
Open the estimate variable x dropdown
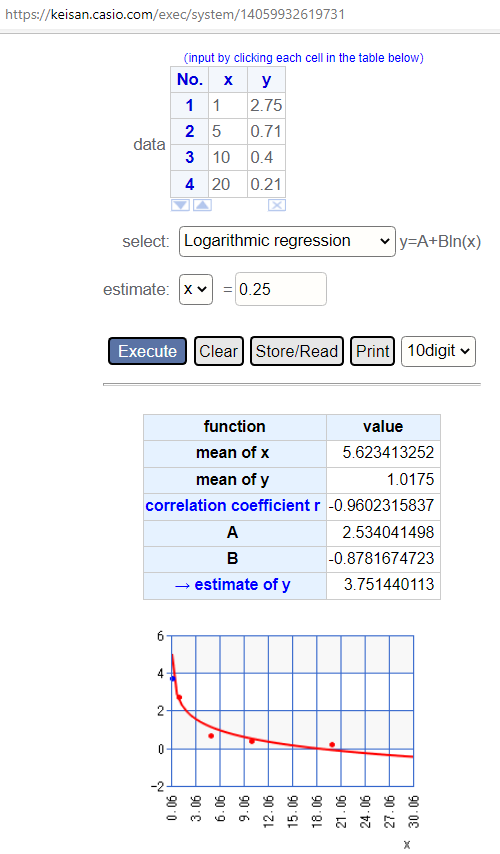(x=196, y=289)
